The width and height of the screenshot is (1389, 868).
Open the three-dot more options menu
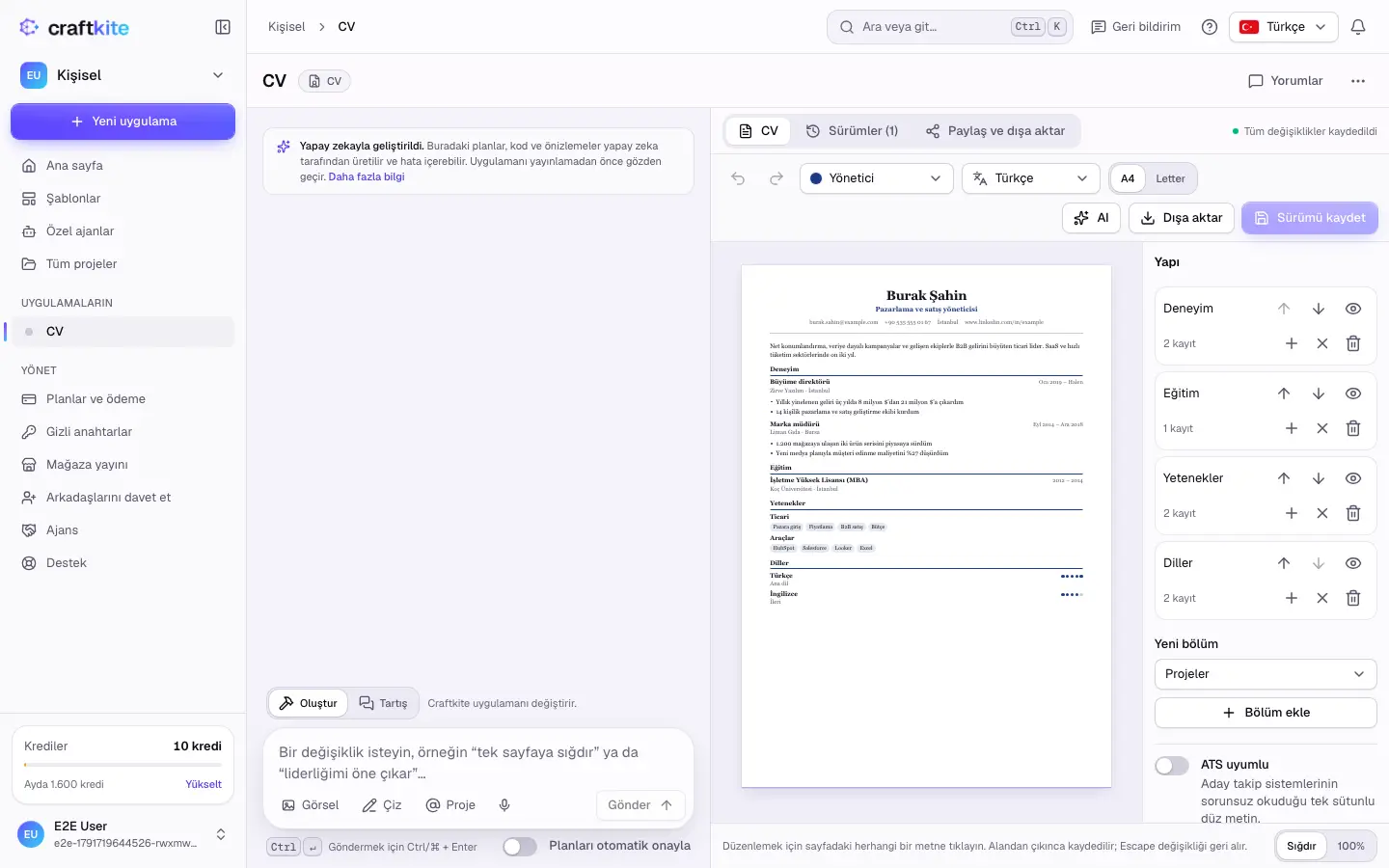point(1358,81)
